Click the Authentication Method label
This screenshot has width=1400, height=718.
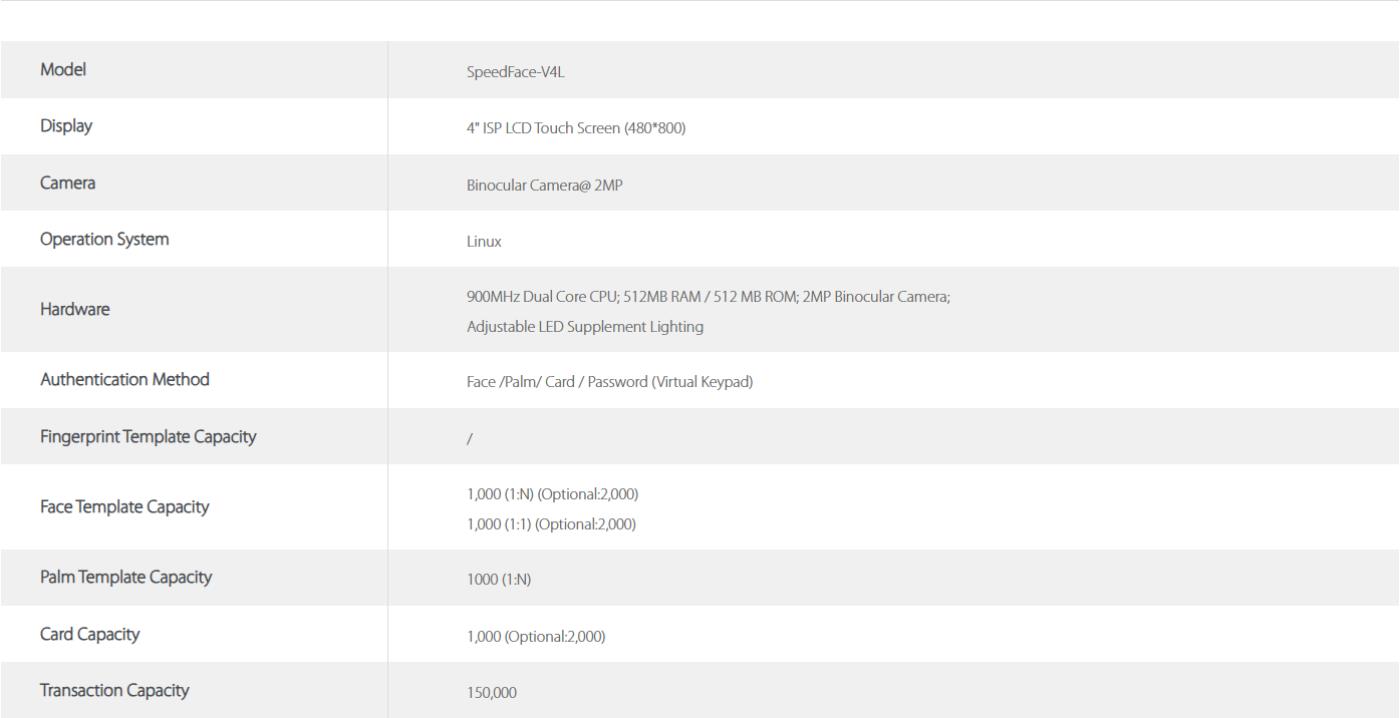point(125,380)
